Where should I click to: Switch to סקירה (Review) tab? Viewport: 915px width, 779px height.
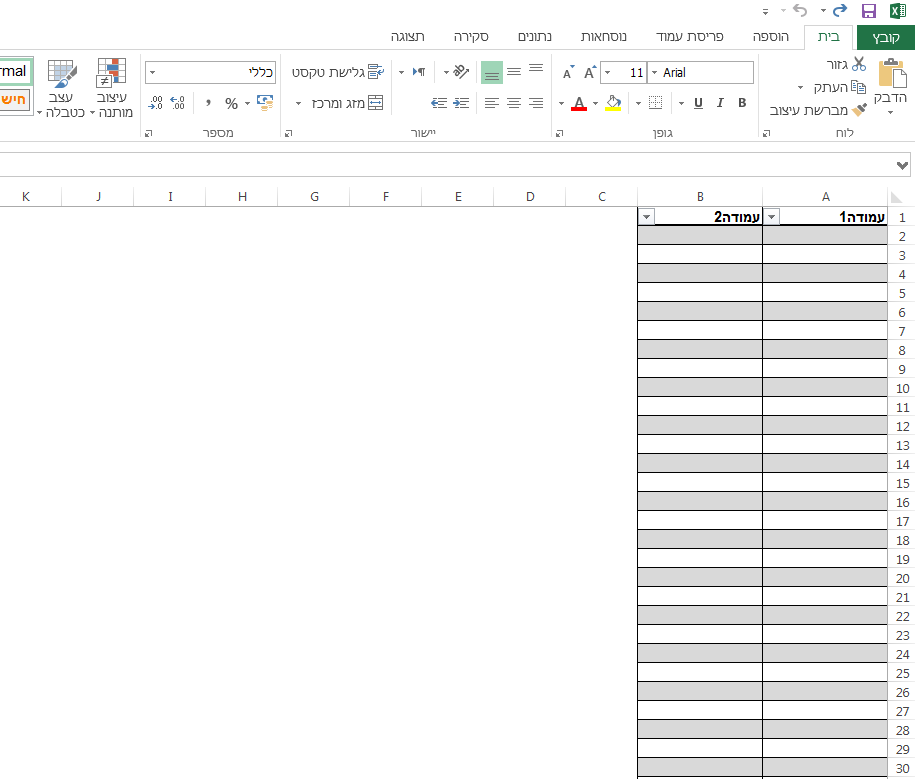[471, 37]
